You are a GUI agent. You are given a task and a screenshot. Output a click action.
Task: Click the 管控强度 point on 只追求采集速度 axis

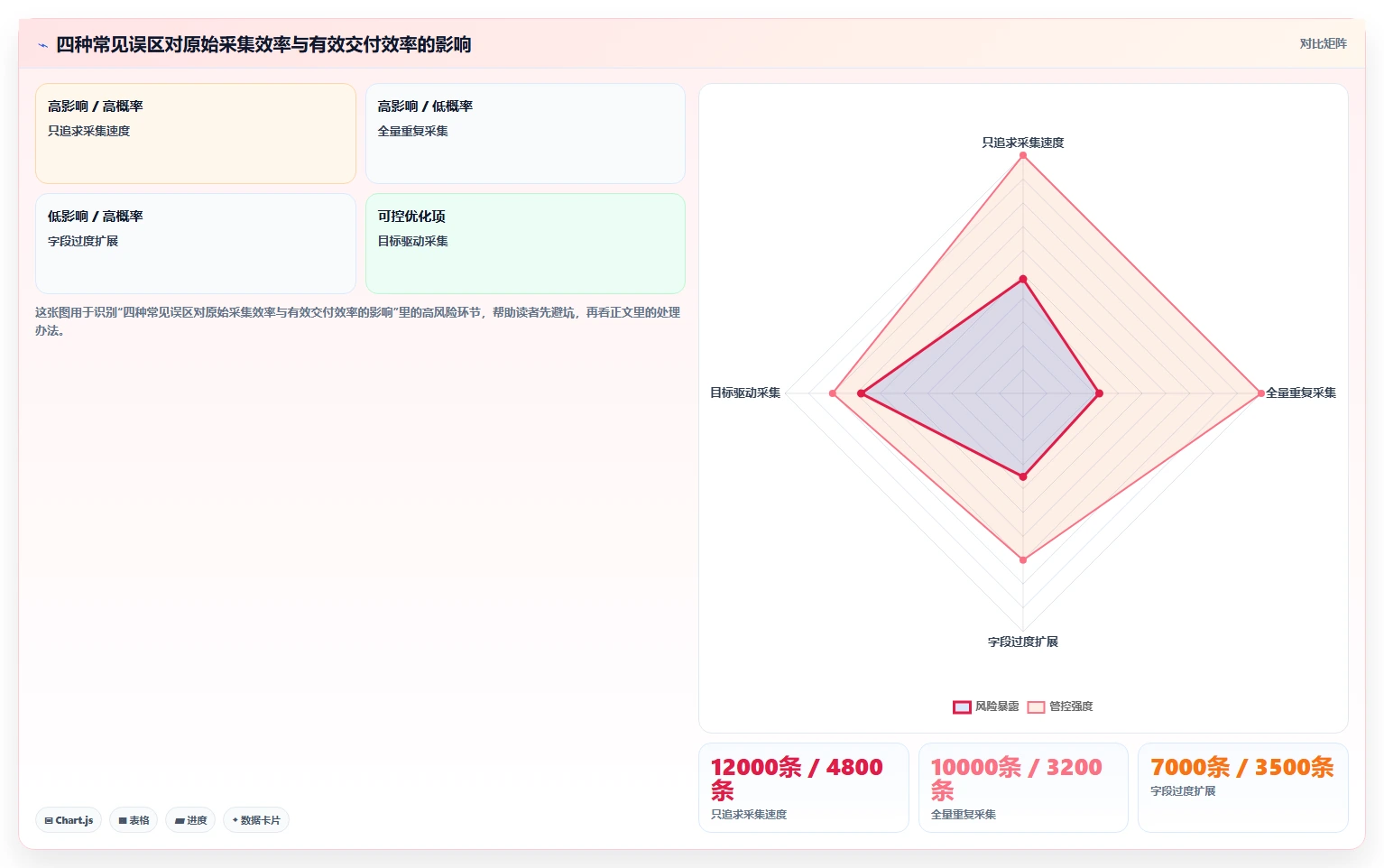[1023, 155]
